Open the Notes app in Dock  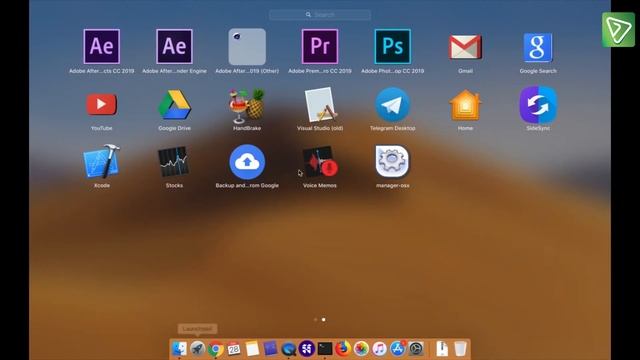pos(252,349)
